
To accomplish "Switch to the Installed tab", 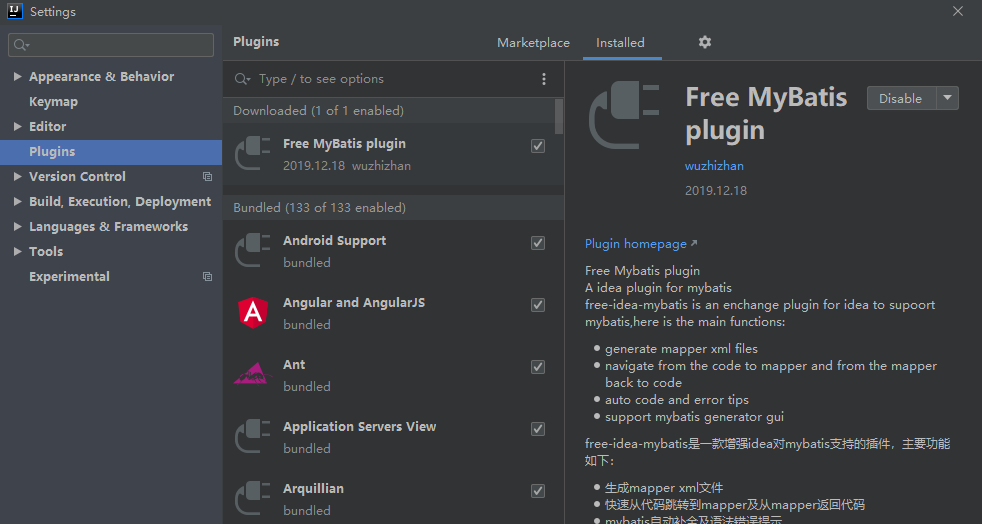I will (x=620, y=43).
